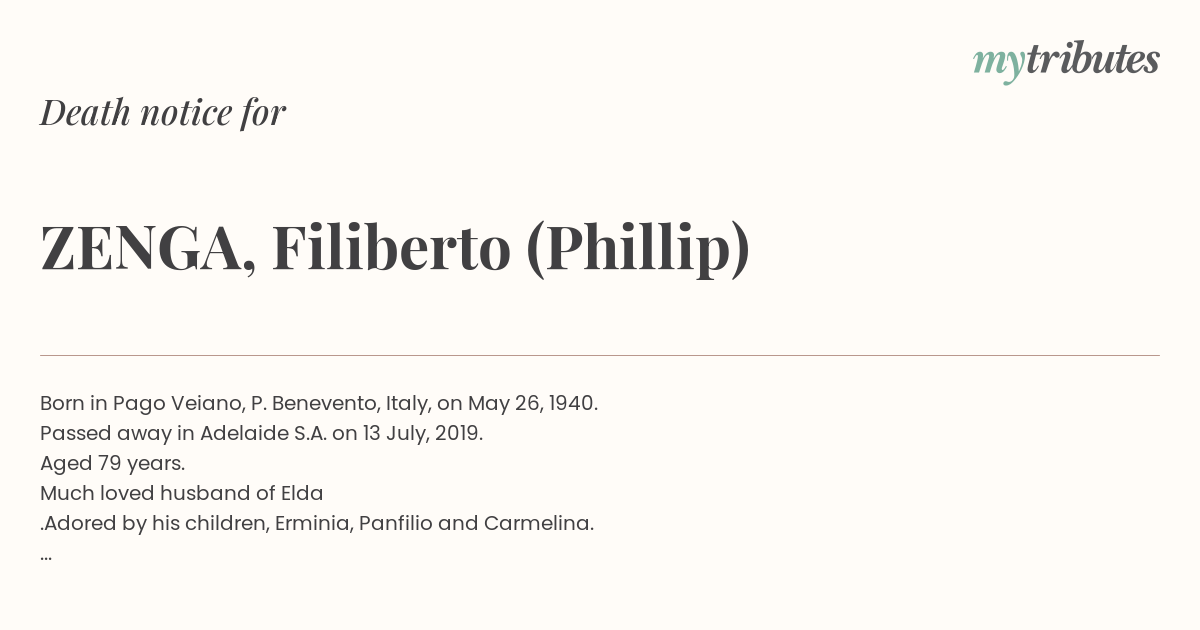Click 'Passed away in Adelaide S.A.' line

(262, 433)
